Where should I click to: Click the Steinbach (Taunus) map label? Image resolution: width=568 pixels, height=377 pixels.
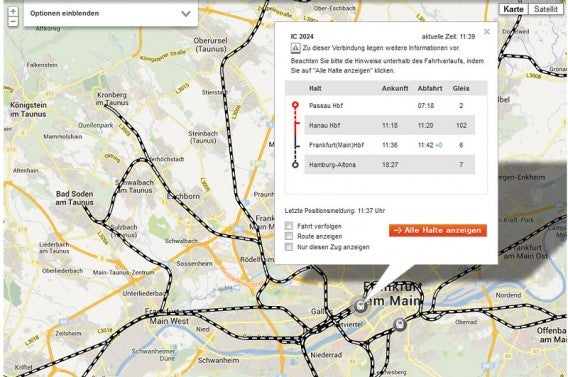coord(203,137)
